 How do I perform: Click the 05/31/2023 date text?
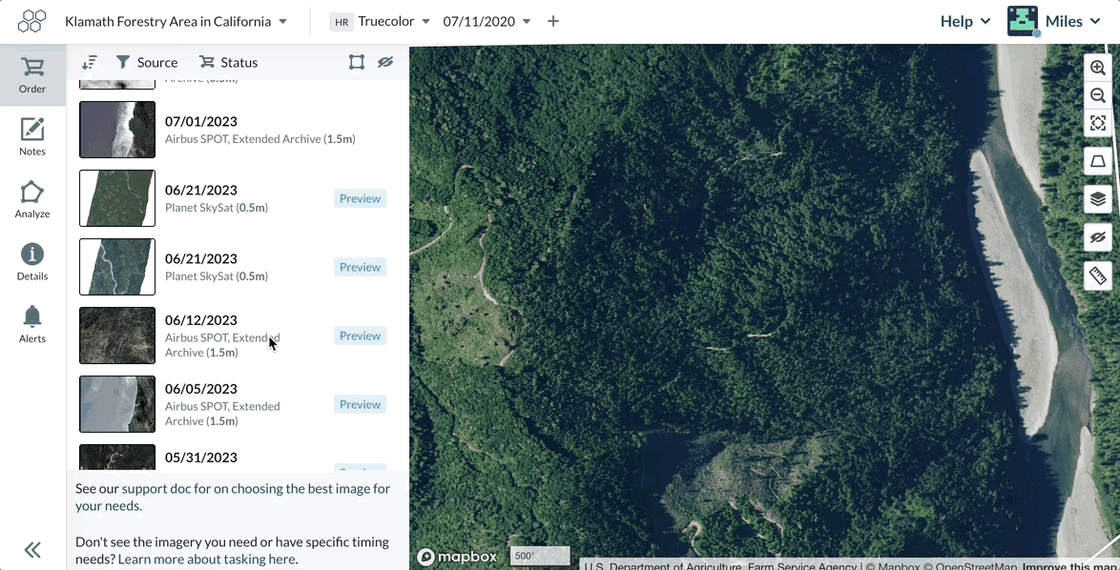[201, 457]
